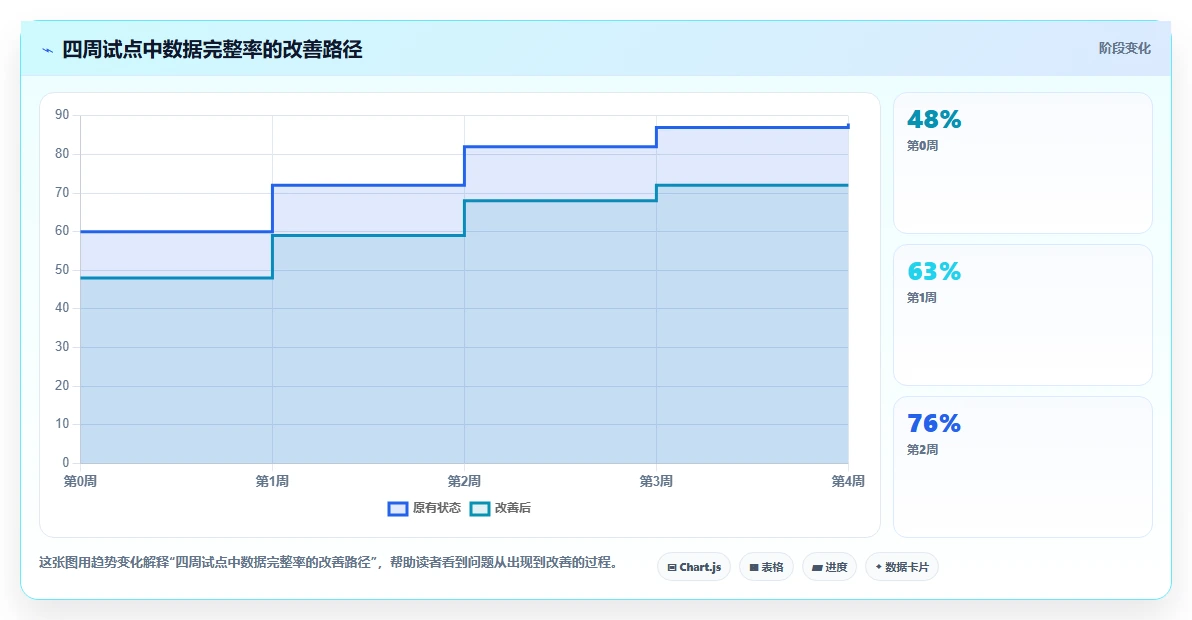1192x620 pixels.
Task: Click the 第0周 label under 48%
Action: 922,146
